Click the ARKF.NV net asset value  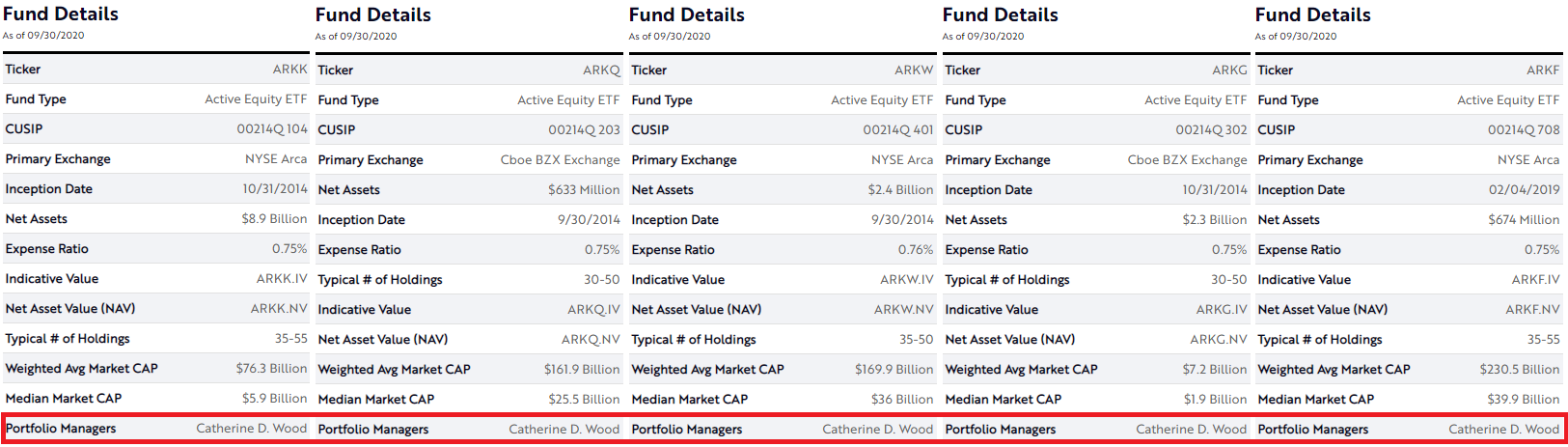click(1532, 310)
